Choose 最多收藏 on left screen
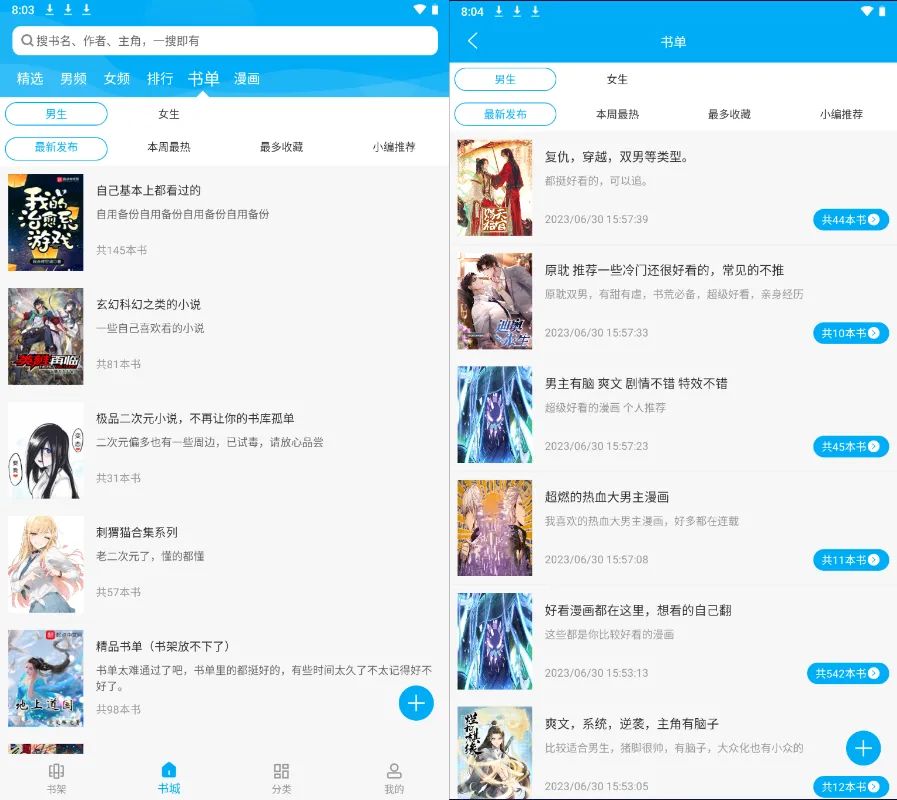Image resolution: width=897 pixels, height=800 pixels. [x=281, y=147]
